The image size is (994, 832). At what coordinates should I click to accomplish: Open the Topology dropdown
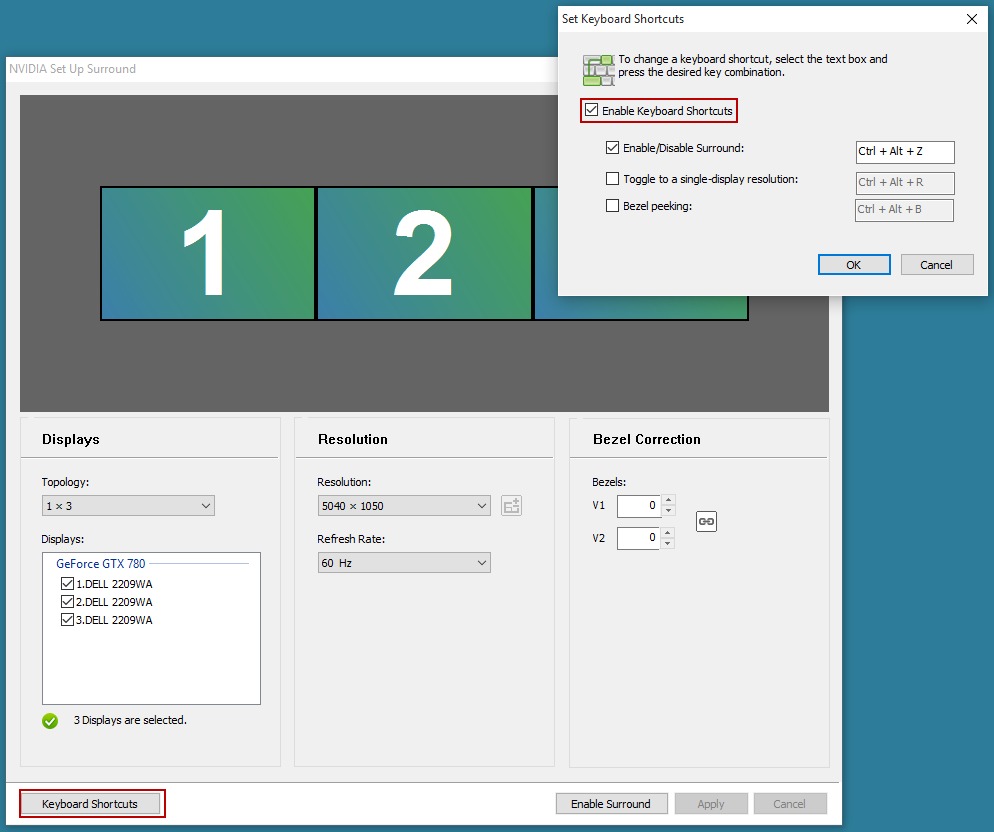(x=128, y=506)
